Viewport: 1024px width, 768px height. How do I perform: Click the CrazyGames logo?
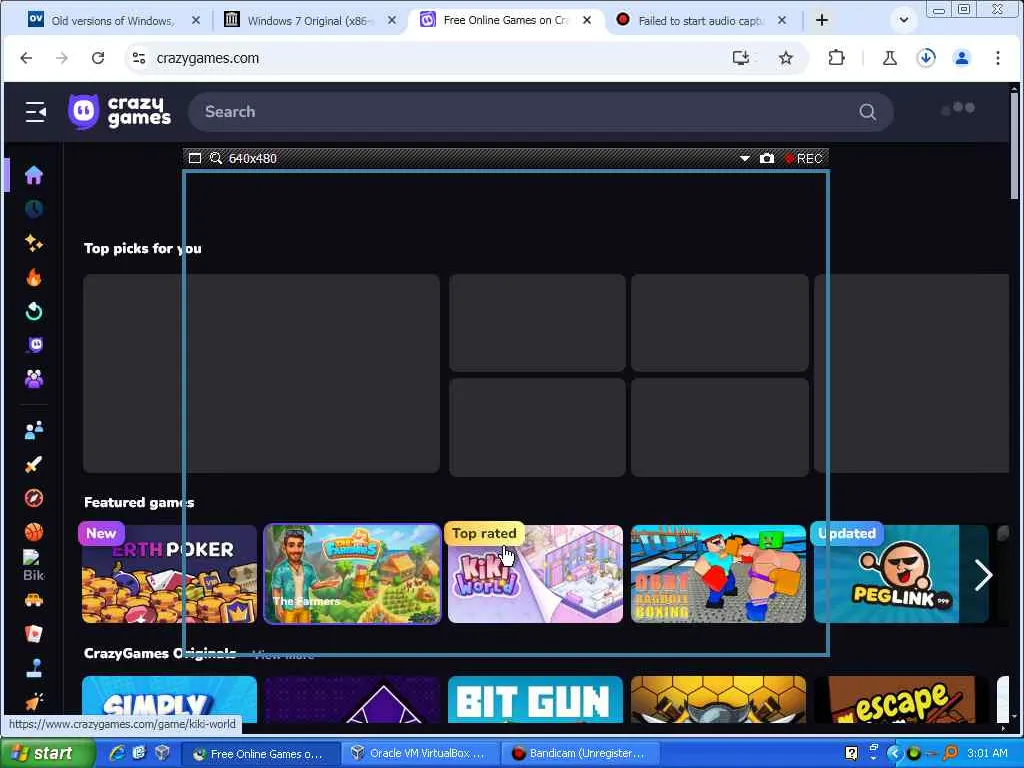[120, 112]
